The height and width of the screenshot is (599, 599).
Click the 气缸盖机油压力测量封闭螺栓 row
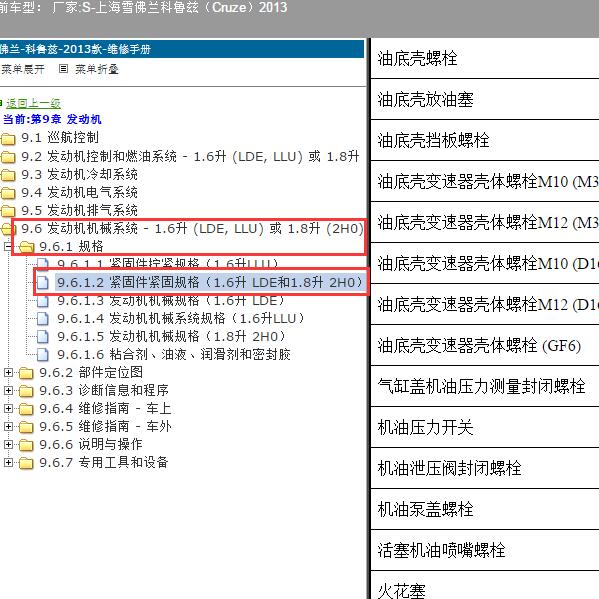pyautogui.click(x=485, y=386)
